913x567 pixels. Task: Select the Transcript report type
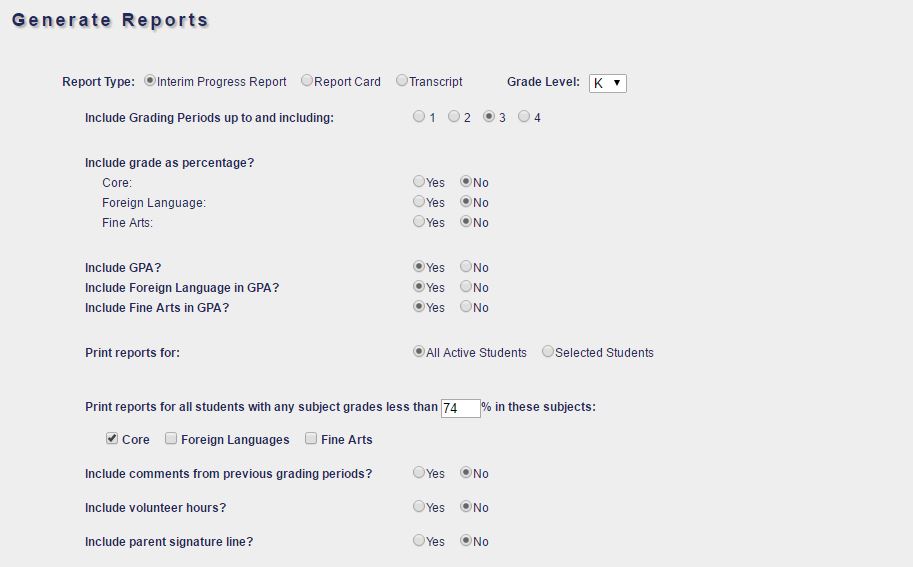[402, 81]
